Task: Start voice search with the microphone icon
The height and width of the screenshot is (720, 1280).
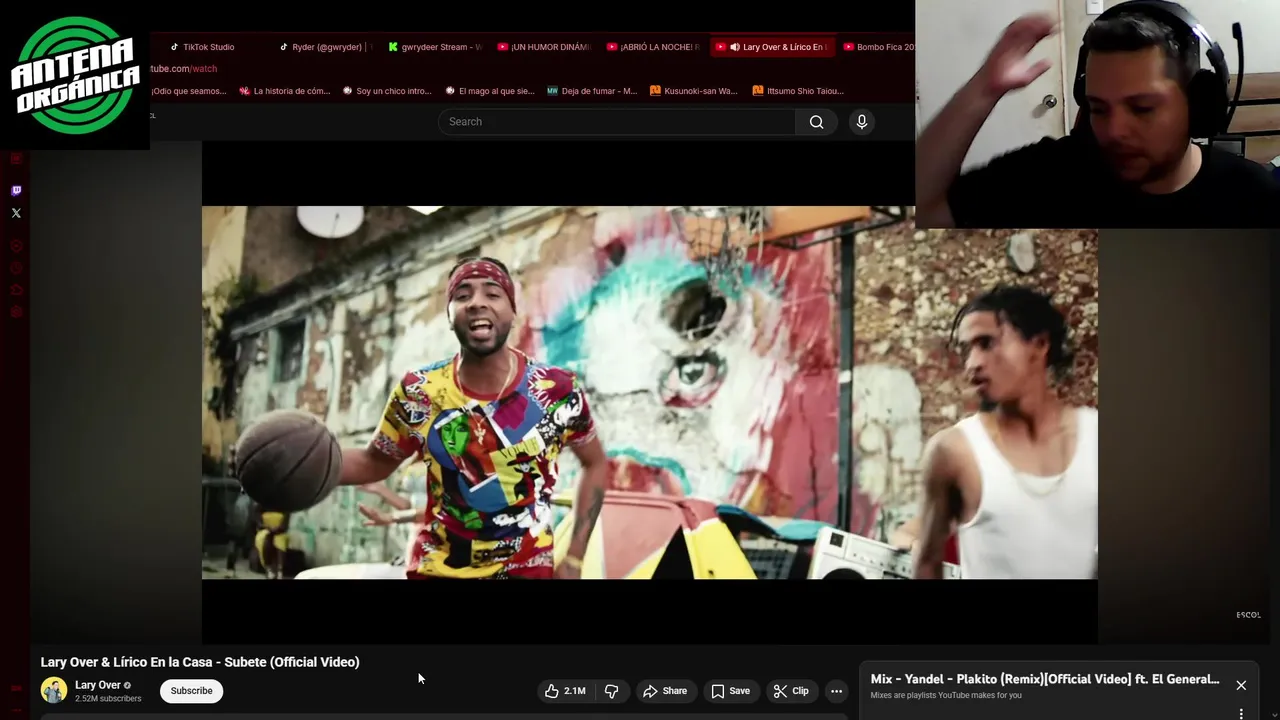Action: tap(862, 122)
